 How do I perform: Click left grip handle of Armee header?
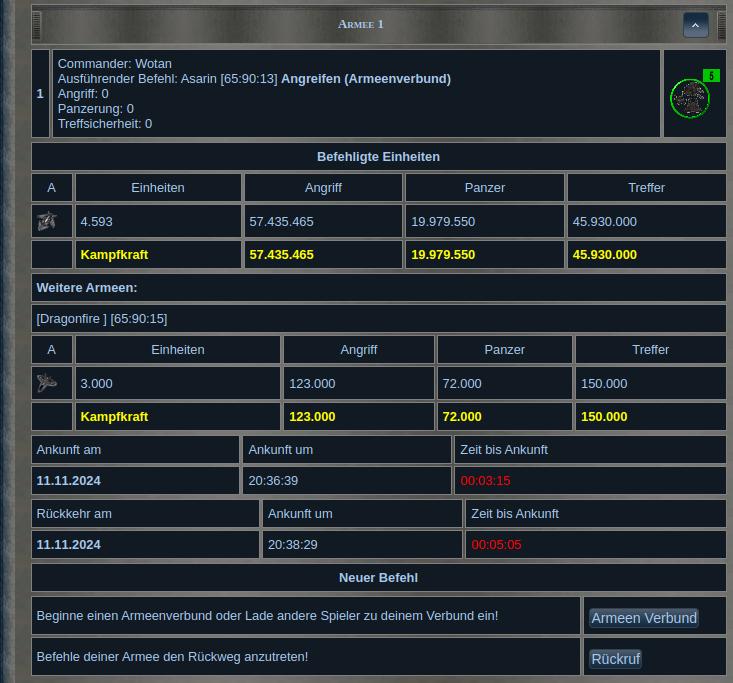click(37, 24)
